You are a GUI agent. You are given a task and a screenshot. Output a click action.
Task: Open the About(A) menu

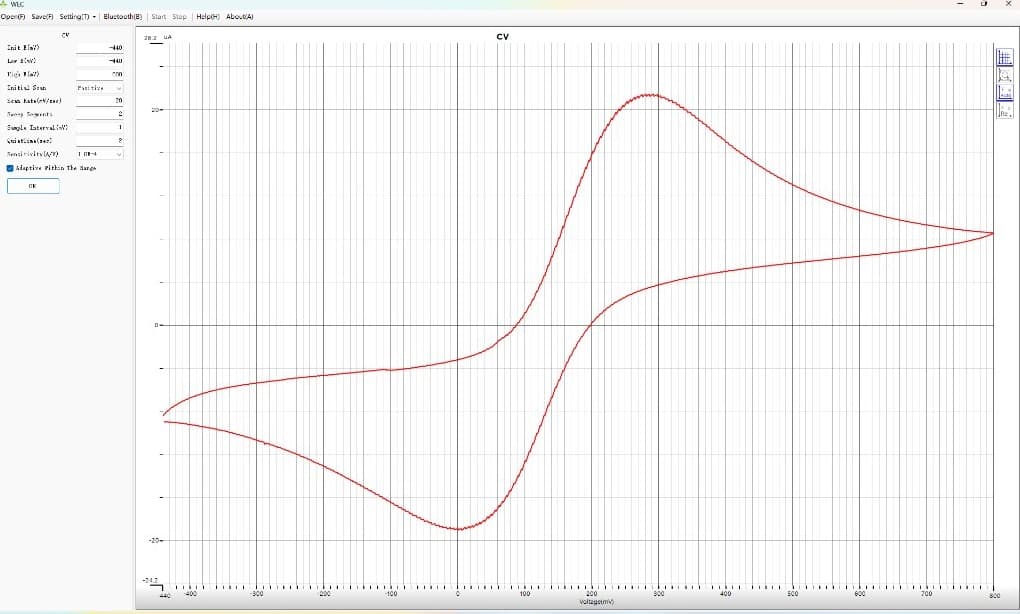pos(240,16)
